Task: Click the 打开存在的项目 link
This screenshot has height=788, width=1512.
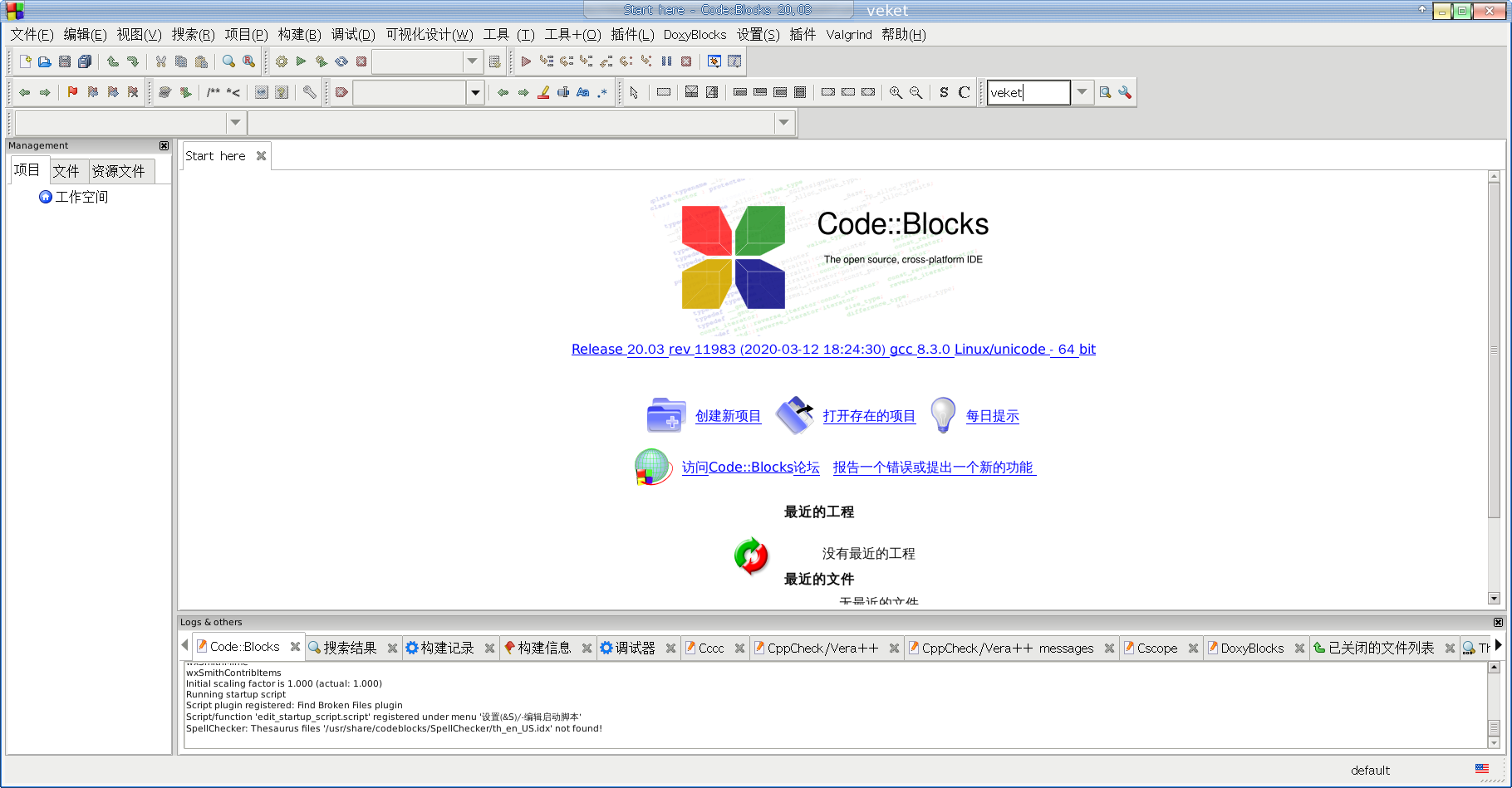Action: point(869,416)
